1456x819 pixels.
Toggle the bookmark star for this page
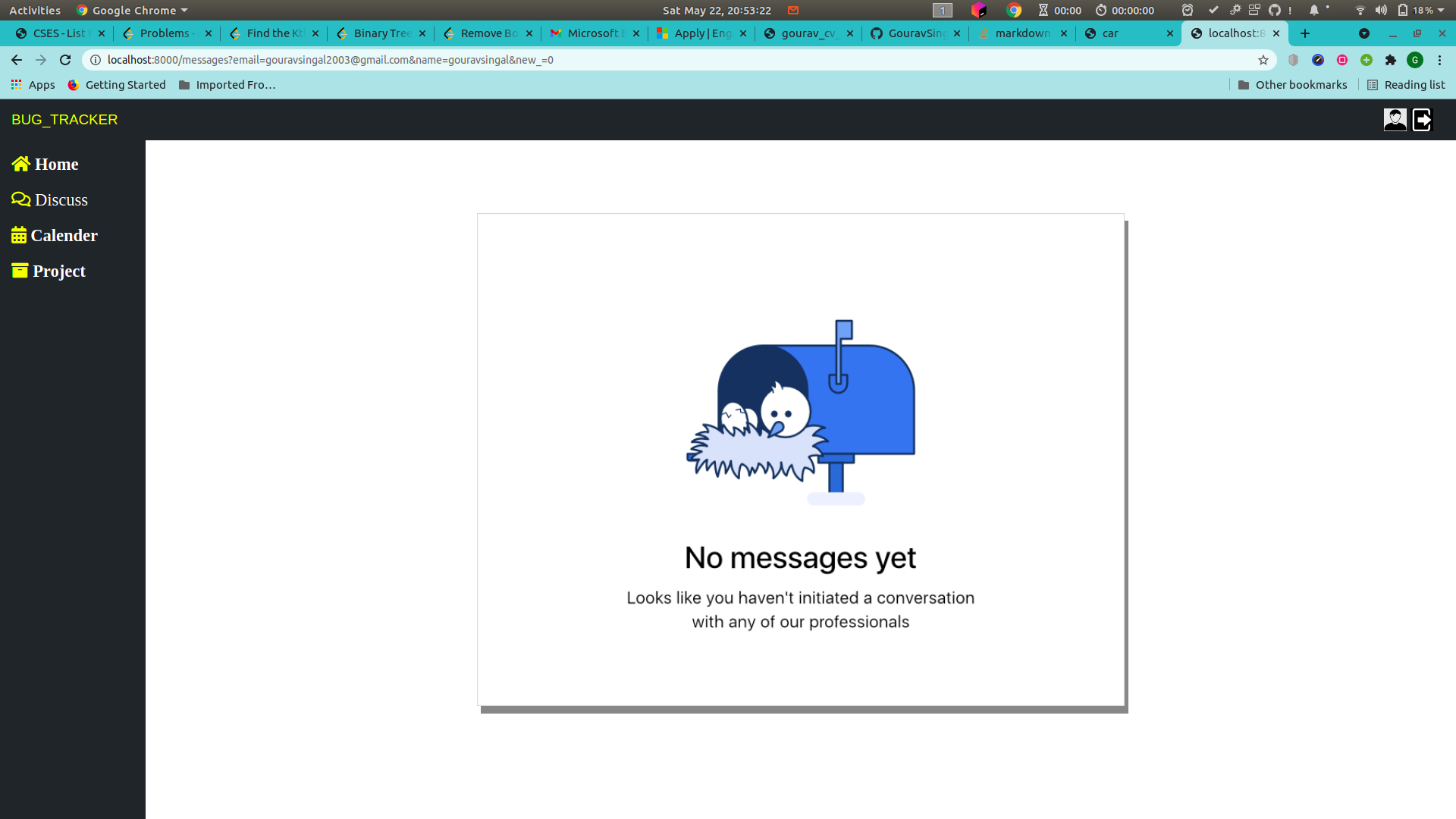(1263, 60)
